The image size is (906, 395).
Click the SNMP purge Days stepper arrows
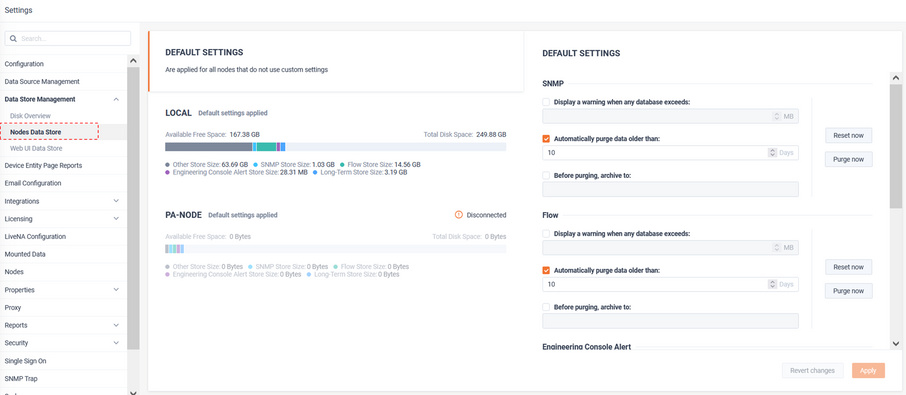(x=773, y=153)
